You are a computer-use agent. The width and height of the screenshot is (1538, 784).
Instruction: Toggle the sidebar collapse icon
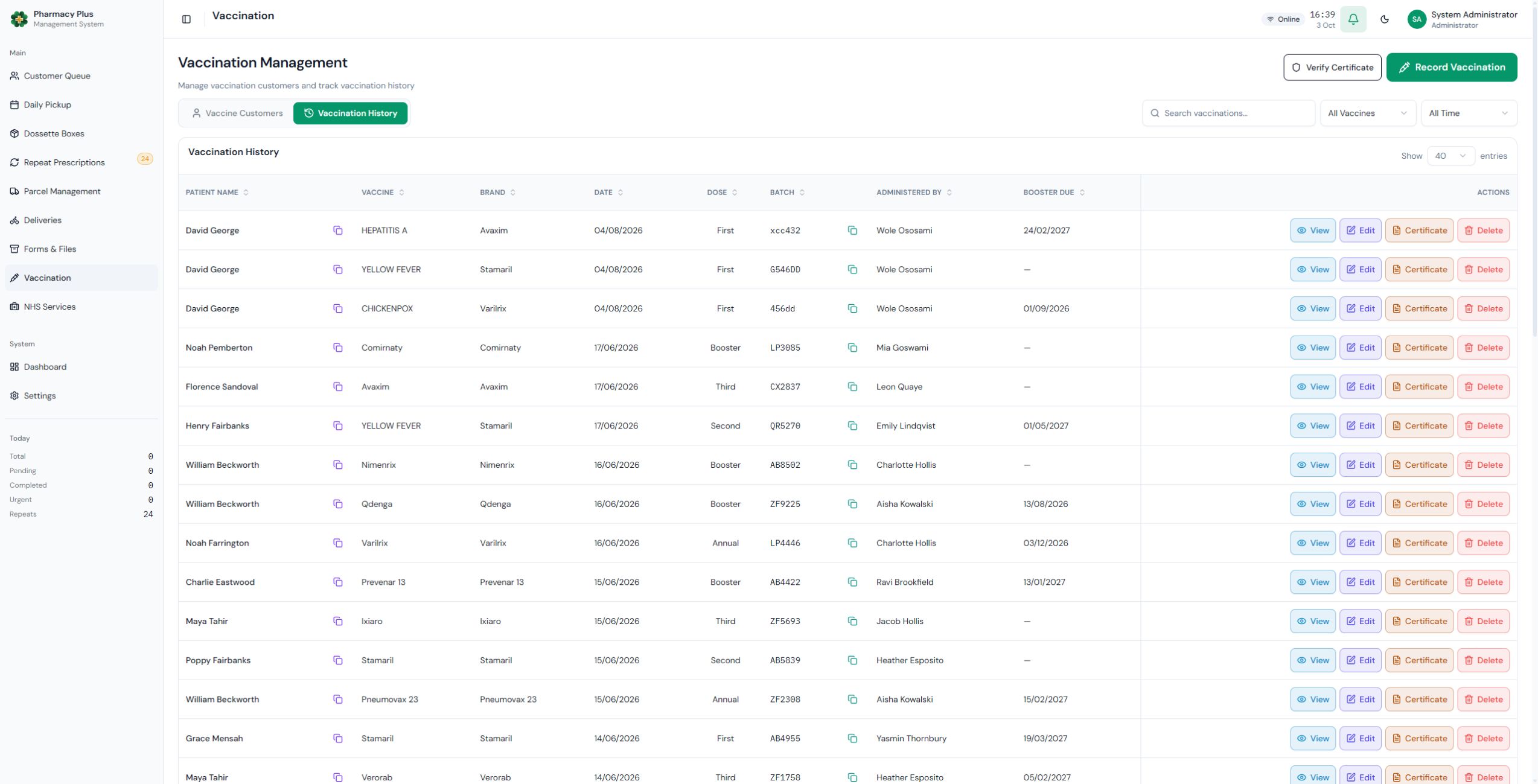tap(187, 19)
